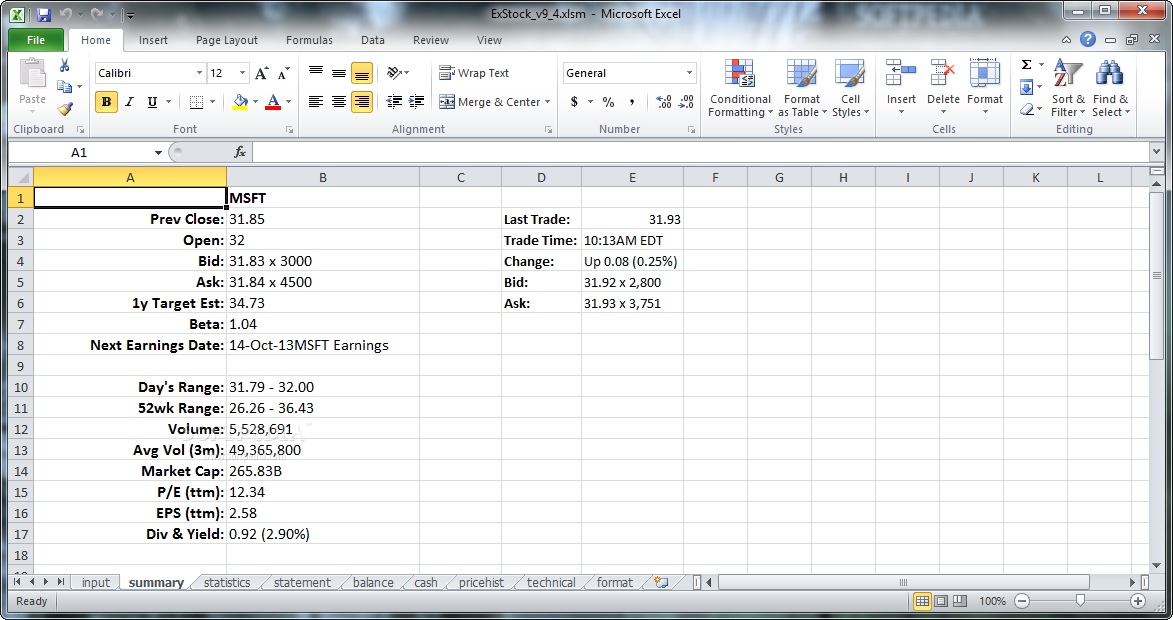Toggle Italic formatting

pyautogui.click(x=129, y=102)
